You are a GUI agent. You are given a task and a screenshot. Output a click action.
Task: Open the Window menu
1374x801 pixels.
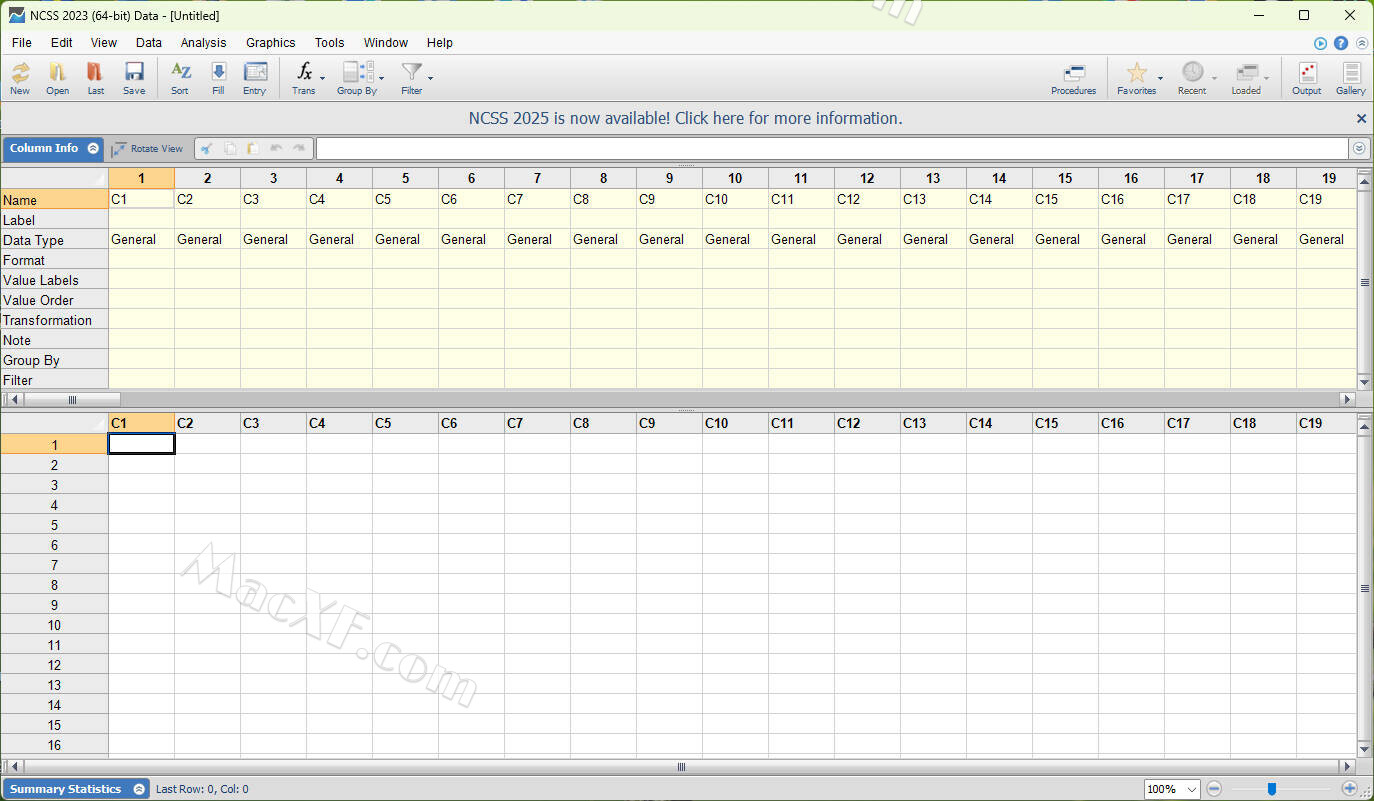[386, 43]
